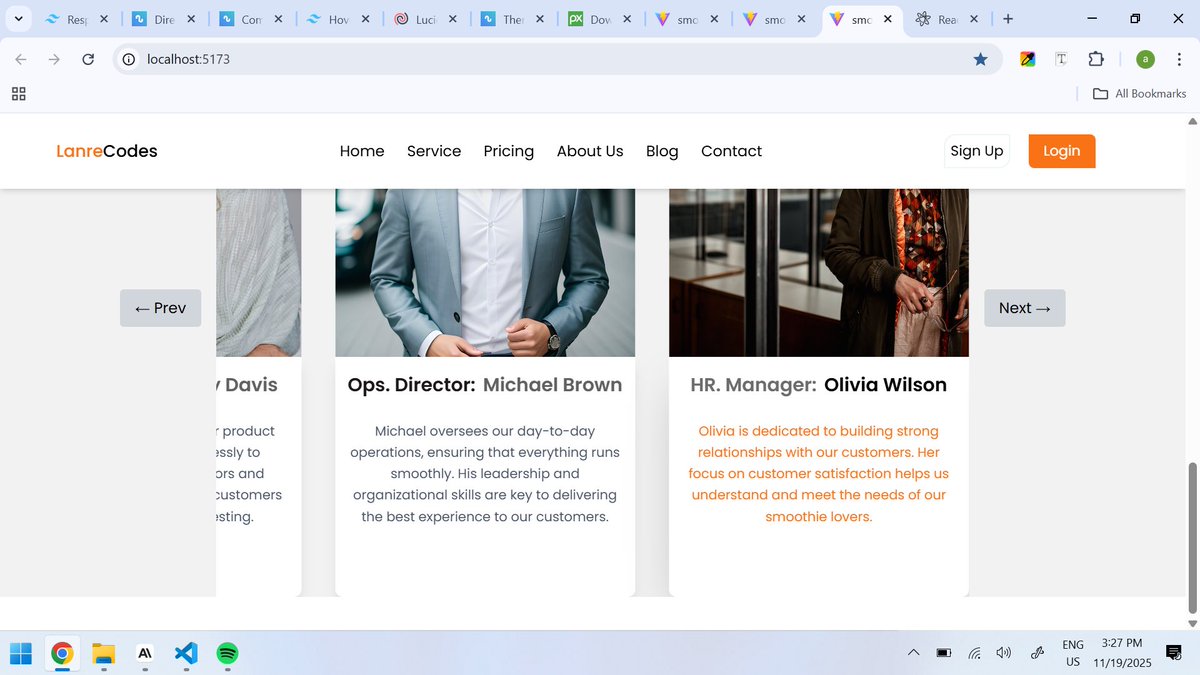Focus the address bar showing localhost:5173
The height and width of the screenshot is (675, 1200).
pos(555,59)
